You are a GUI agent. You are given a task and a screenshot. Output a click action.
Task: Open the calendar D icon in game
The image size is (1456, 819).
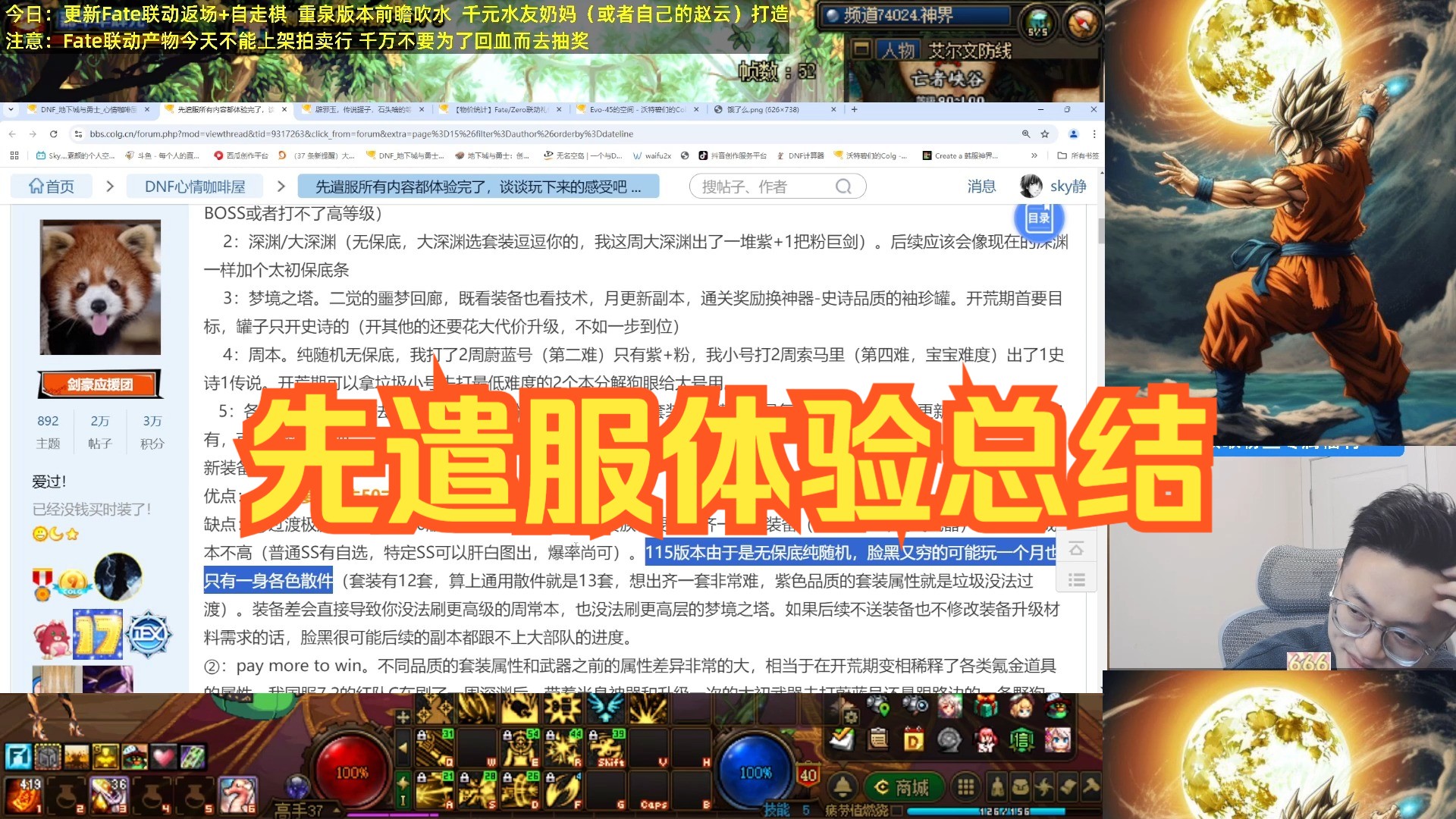coord(914,739)
